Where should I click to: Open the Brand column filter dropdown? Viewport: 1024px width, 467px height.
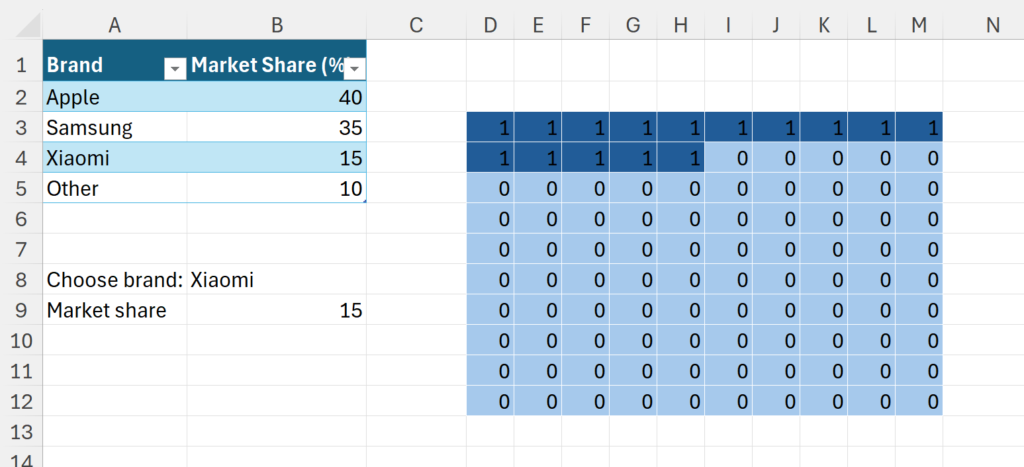[x=175, y=67]
